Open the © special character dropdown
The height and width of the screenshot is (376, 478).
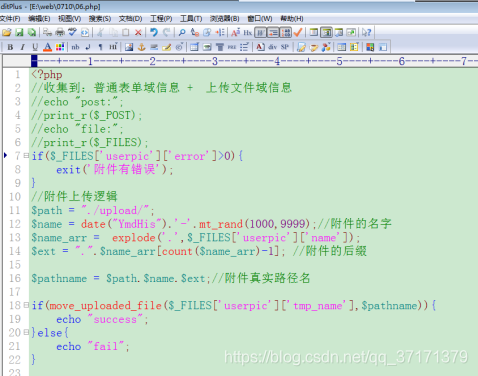[x=179, y=47]
